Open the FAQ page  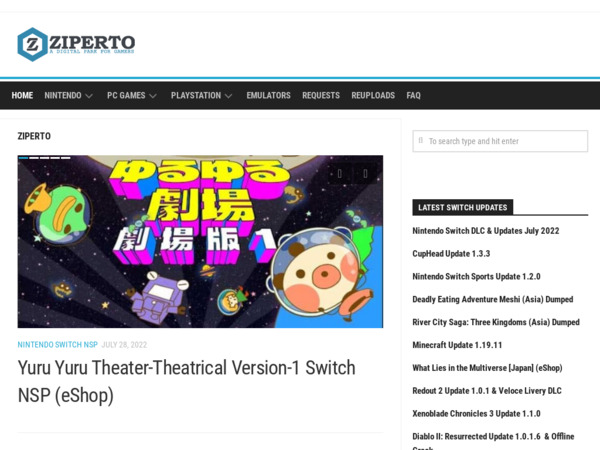tap(413, 95)
